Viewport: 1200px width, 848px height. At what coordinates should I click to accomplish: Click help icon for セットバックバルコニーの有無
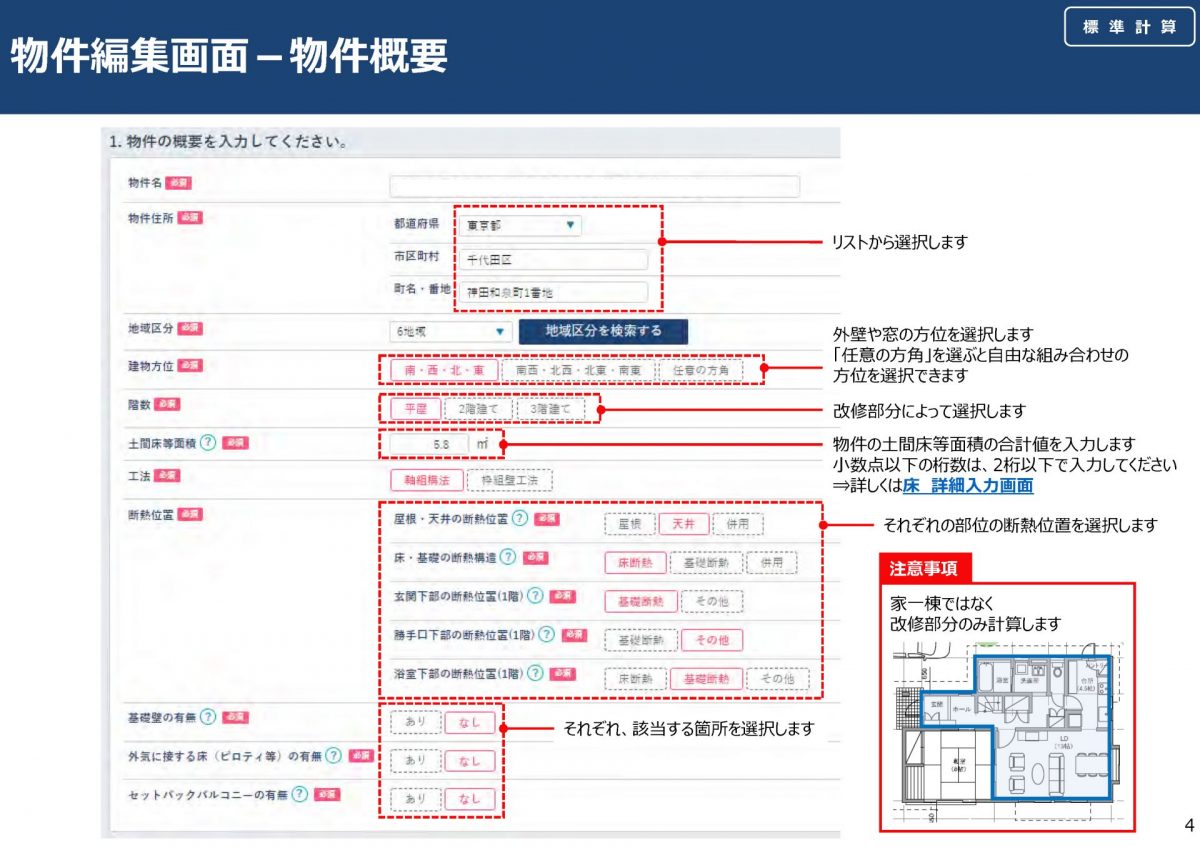299,794
